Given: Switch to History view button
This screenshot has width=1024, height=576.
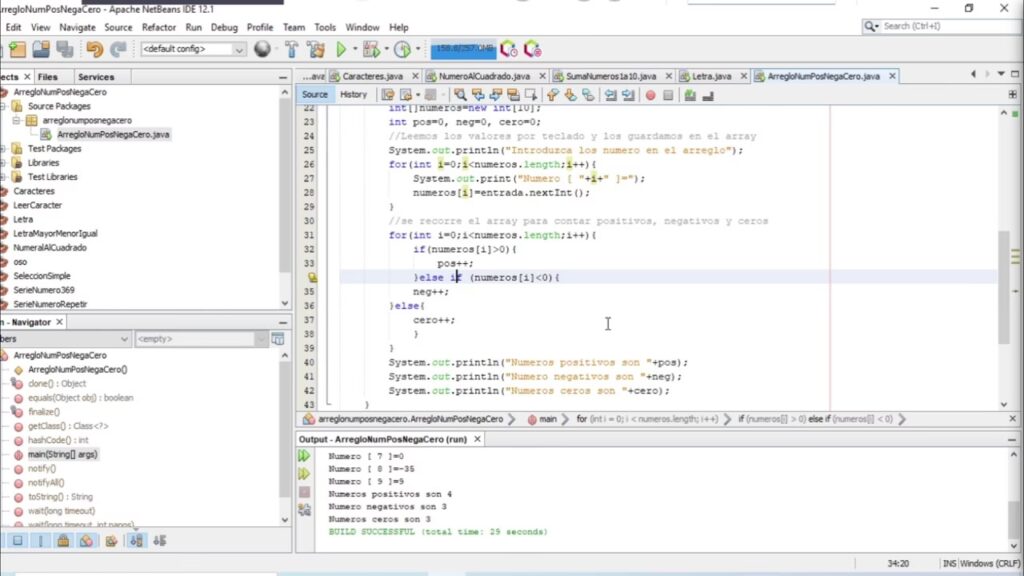Looking at the screenshot, I should [x=353, y=94].
